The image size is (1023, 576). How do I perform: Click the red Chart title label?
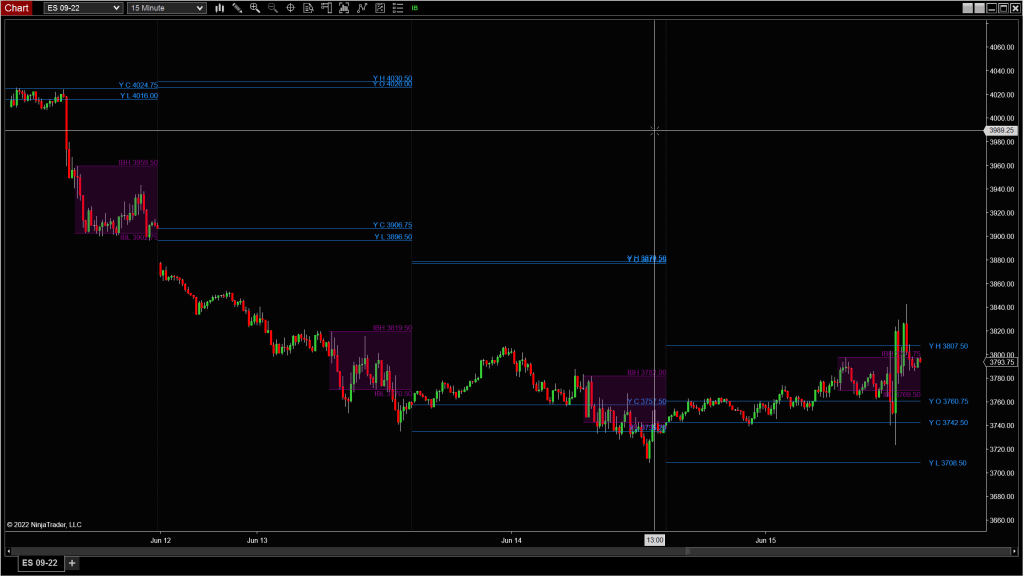[19, 8]
